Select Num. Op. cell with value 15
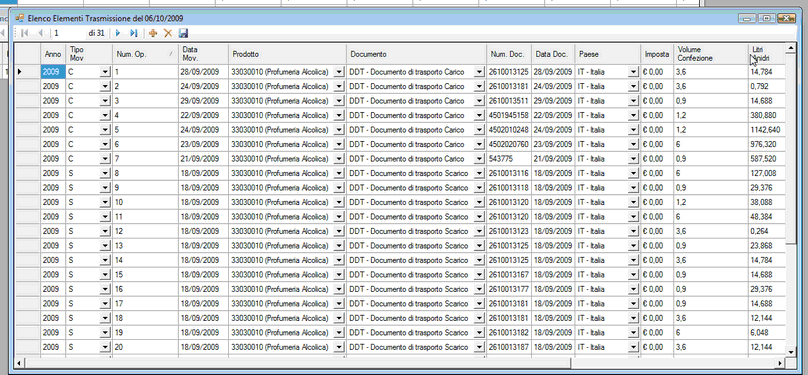Screen dimensions: 808x375 (145, 275)
